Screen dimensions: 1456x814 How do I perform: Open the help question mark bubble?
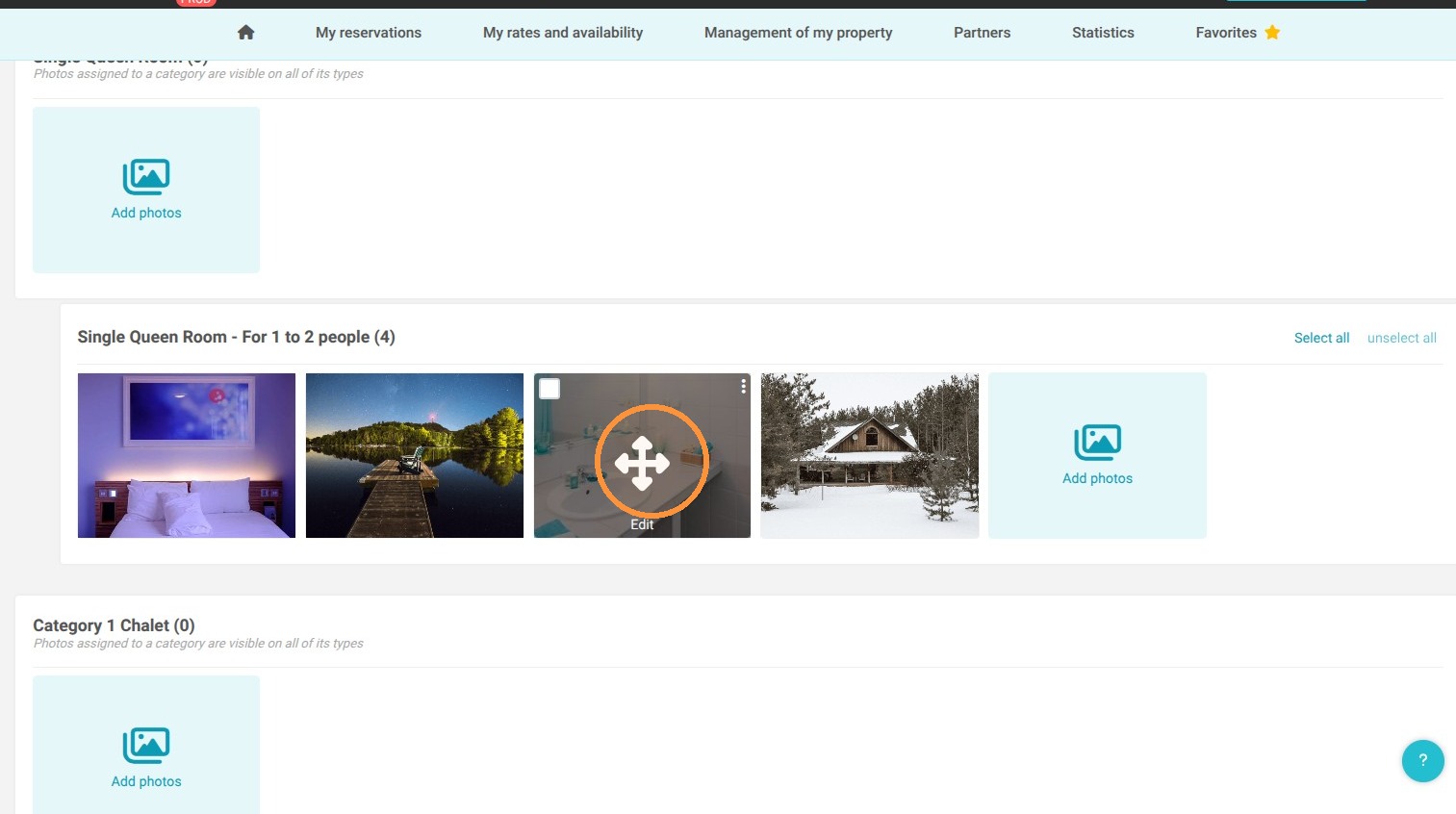[1422, 760]
